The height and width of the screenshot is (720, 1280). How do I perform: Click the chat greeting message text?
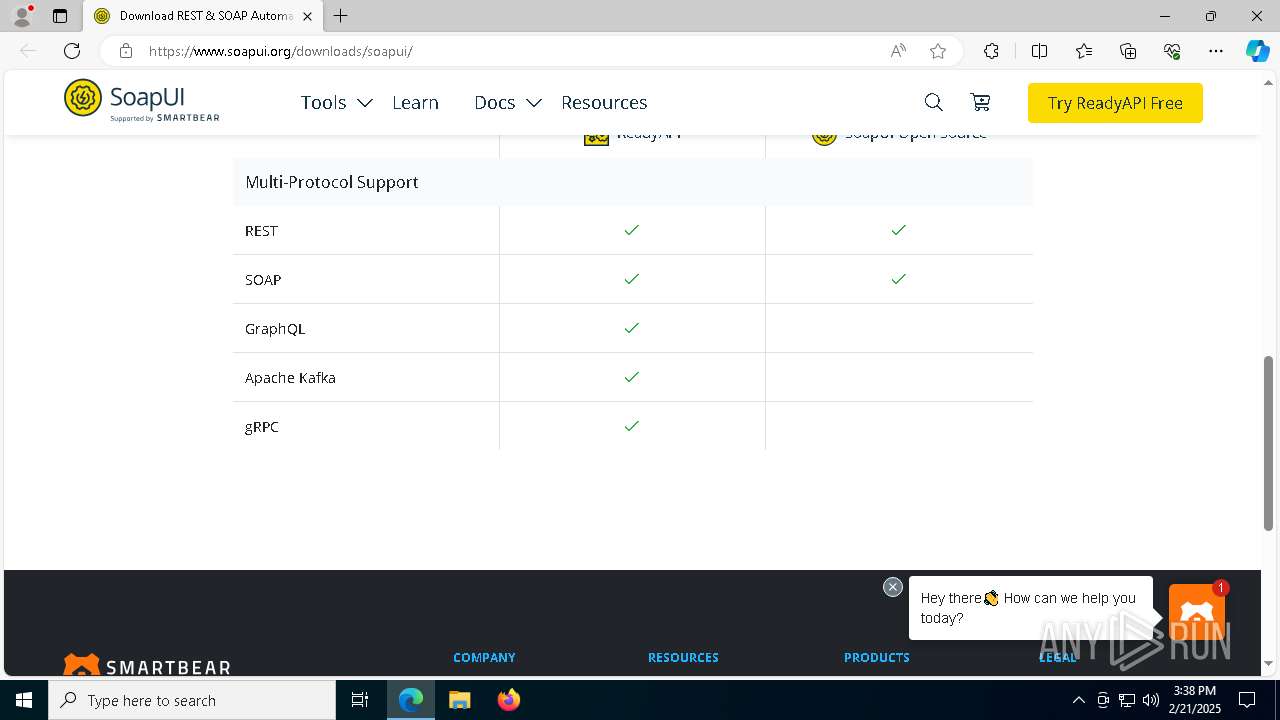(1028, 608)
